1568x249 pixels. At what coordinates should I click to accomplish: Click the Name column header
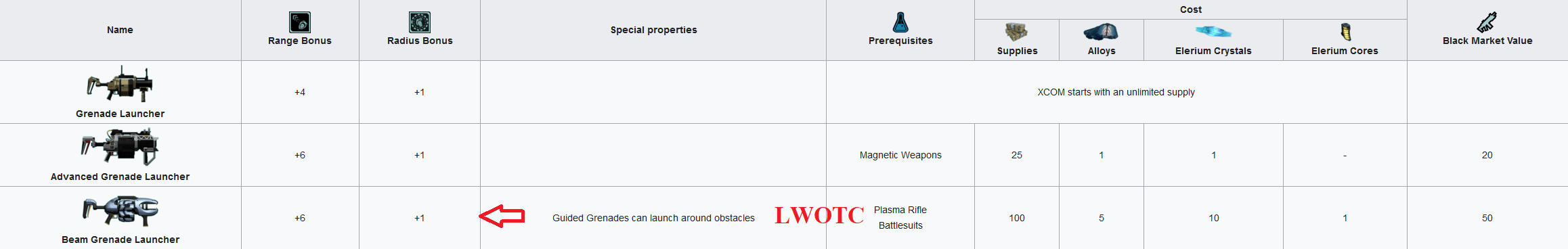click(x=120, y=30)
